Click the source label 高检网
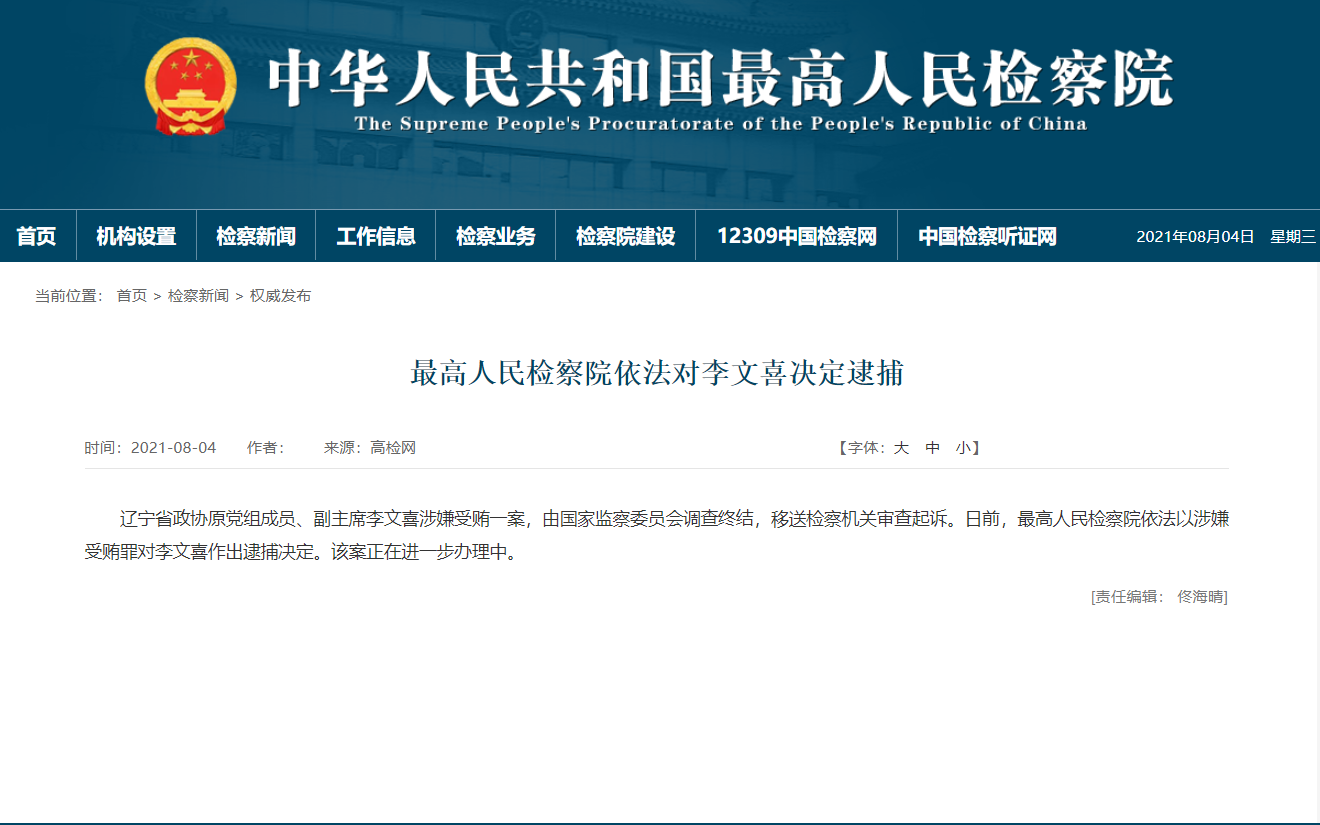This screenshot has width=1320, height=825. (x=393, y=448)
